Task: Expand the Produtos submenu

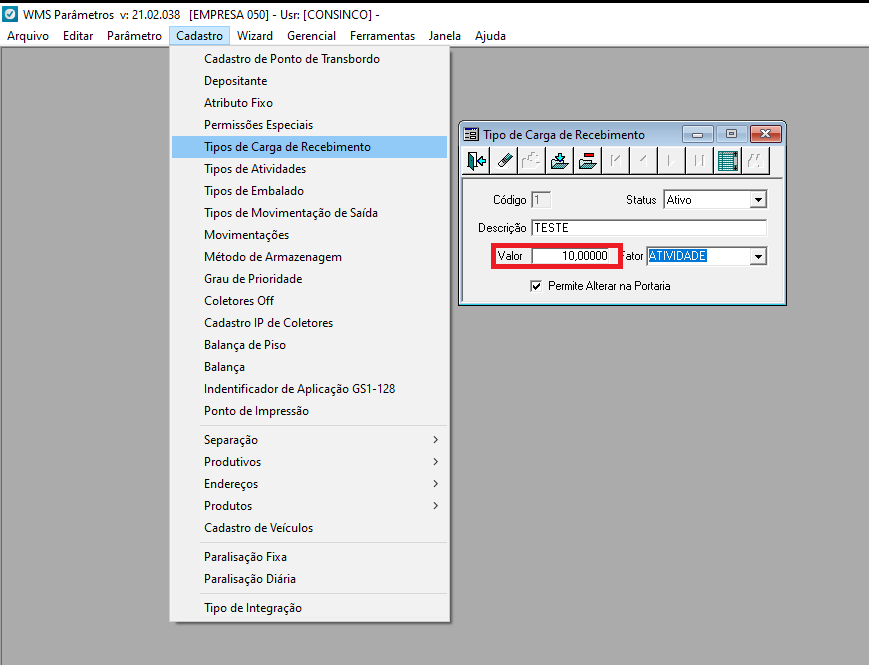Action: (309, 506)
